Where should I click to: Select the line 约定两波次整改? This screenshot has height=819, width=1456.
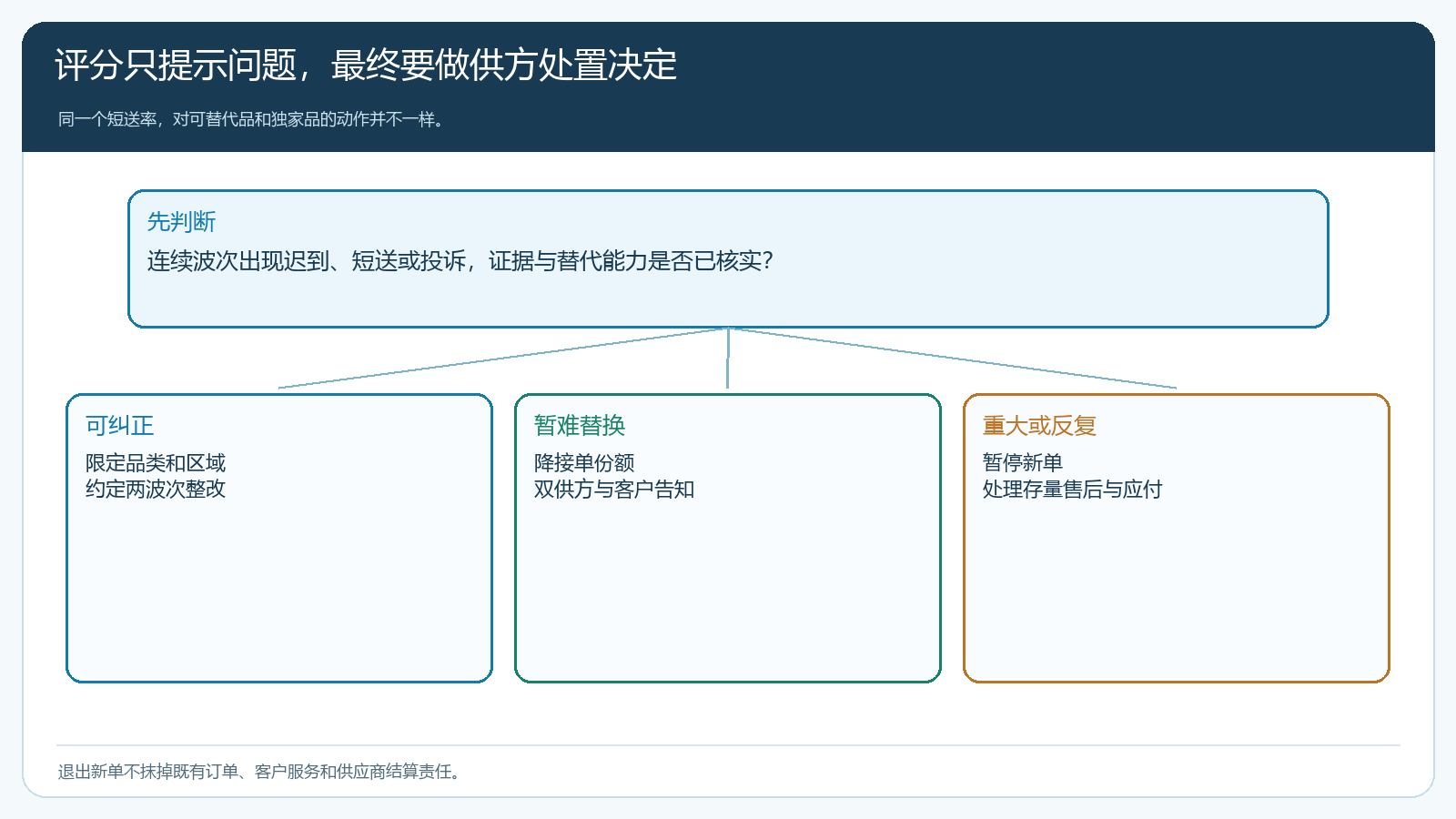coord(156,490)
